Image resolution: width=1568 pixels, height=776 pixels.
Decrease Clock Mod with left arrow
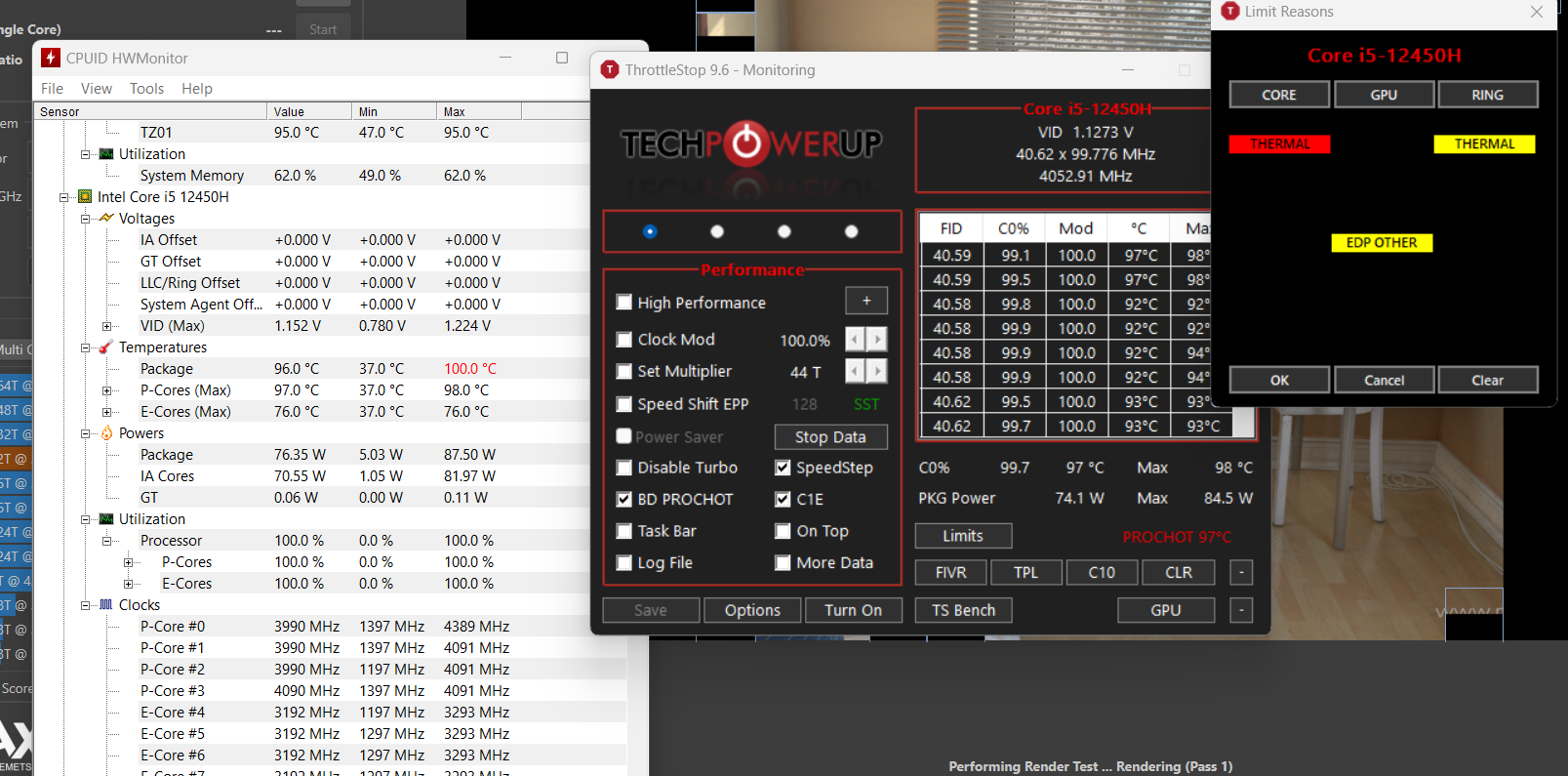855,340
